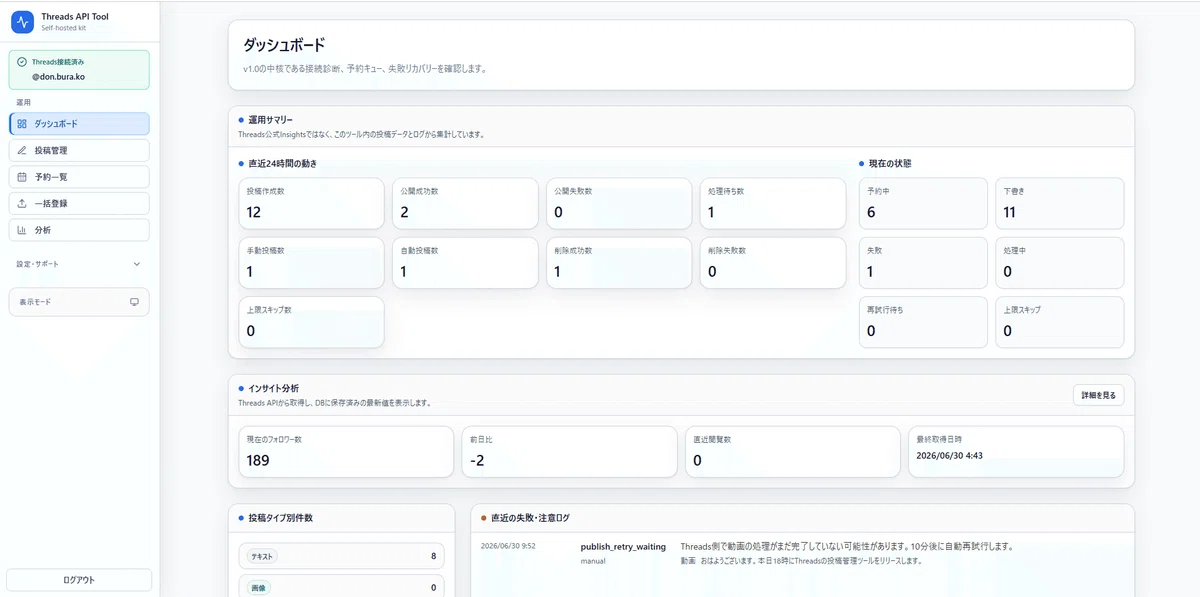This screenshot has height=597, width=1200.
Task: Click the pencil icon beside 投稿管理
Action: pyautogui.click(x=22, y=150)
